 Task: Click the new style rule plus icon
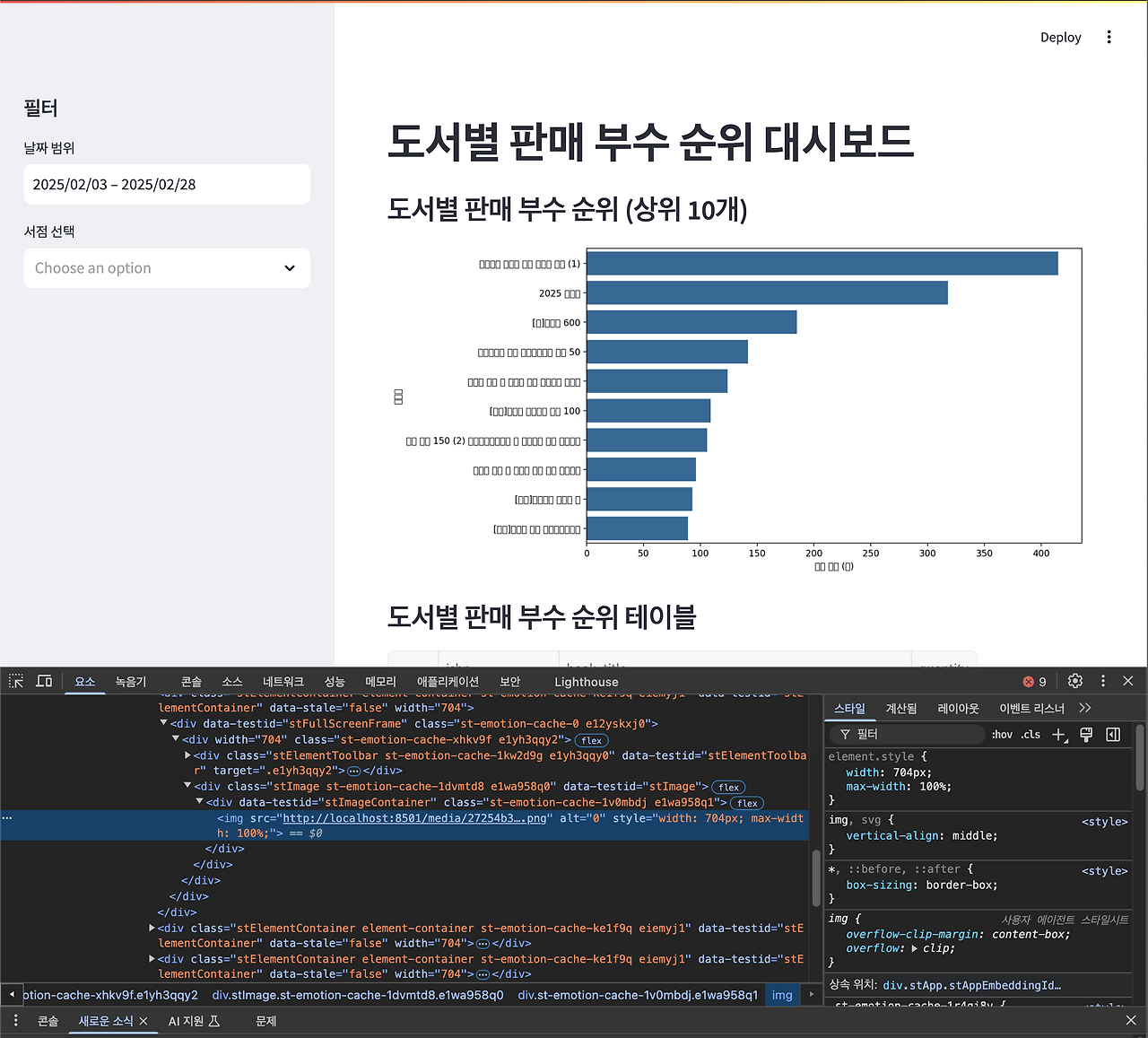[x=1059, y=735]
